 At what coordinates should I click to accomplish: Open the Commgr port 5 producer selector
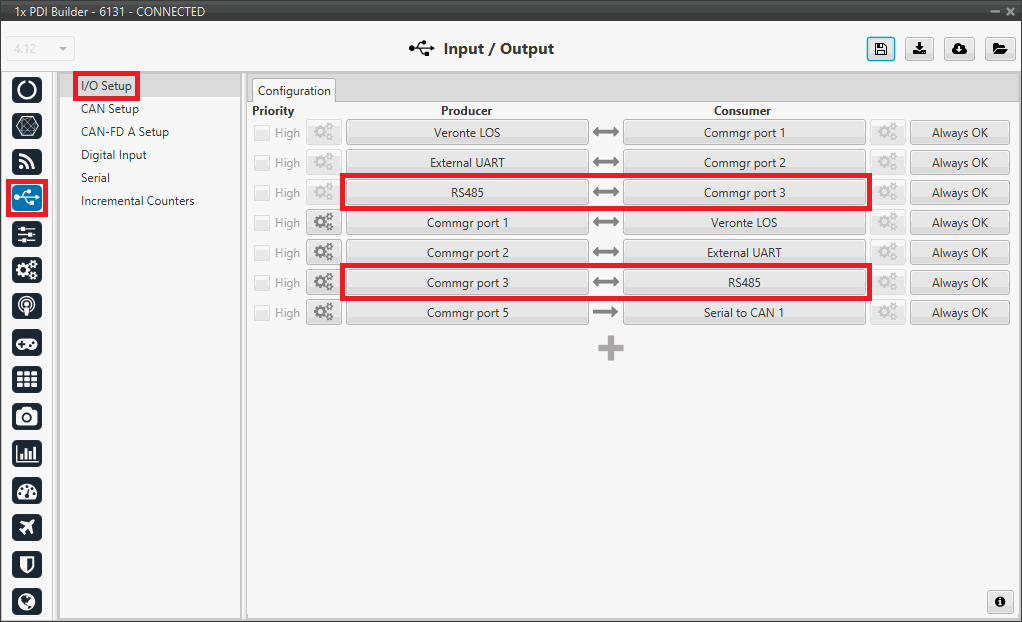point(467,313)
